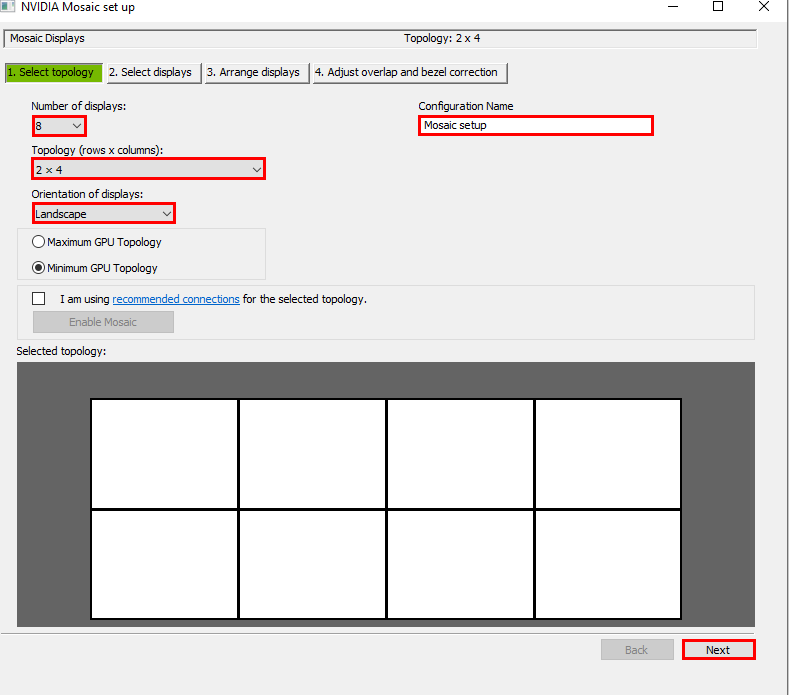
Task: Click the Back button
Action: [636, 650]
